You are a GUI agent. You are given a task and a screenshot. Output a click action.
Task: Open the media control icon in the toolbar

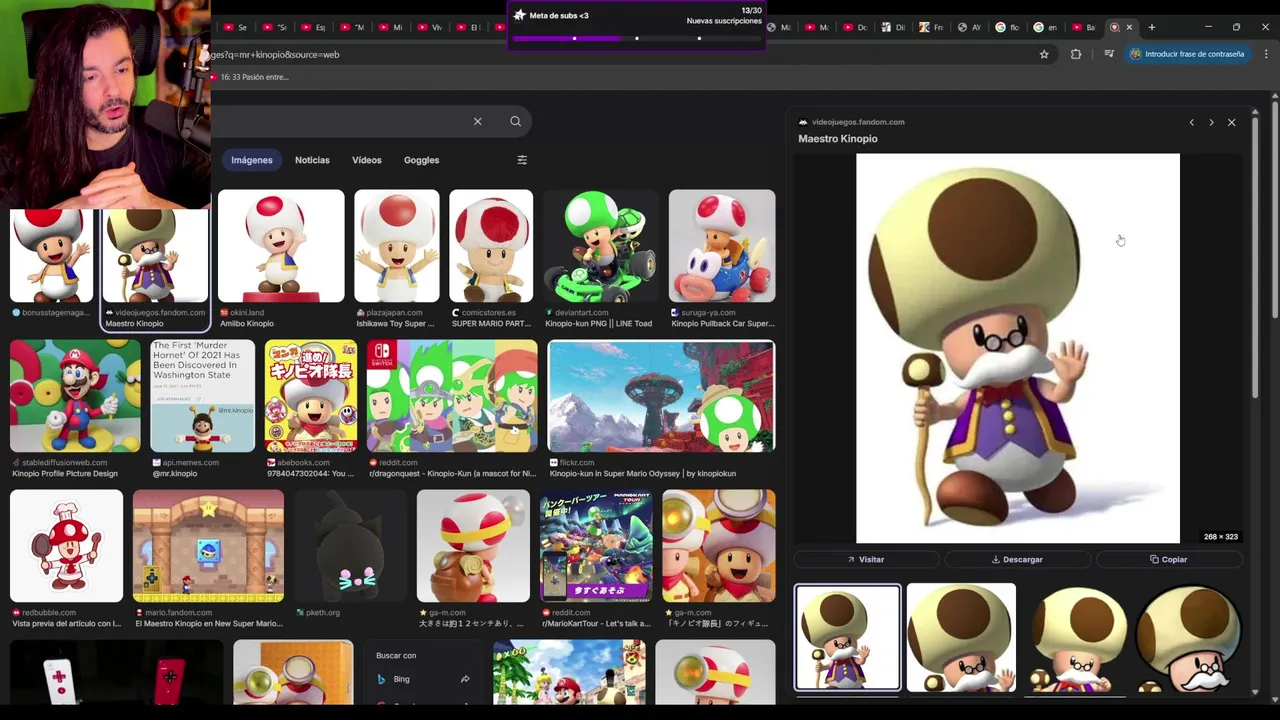(x=1109, y=54)
